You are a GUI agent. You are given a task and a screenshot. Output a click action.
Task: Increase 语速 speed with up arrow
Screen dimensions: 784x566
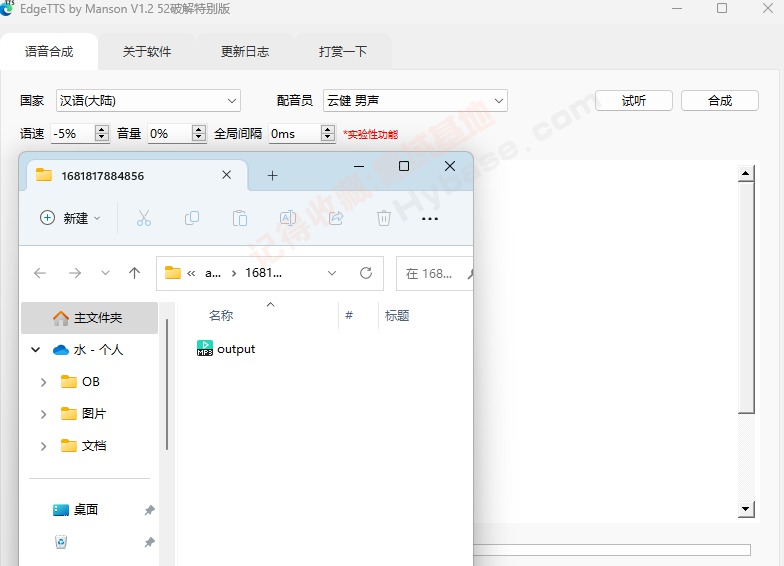tap(102, 129)
